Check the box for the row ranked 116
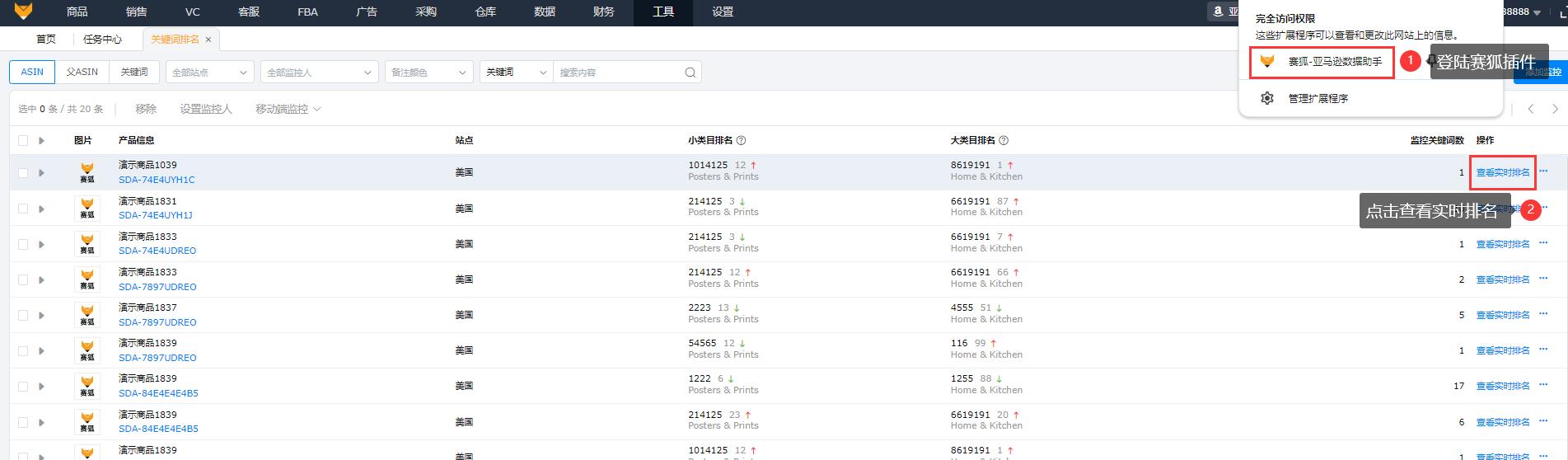The width and height of the screenshot is (1568, 460). [23, 350]
